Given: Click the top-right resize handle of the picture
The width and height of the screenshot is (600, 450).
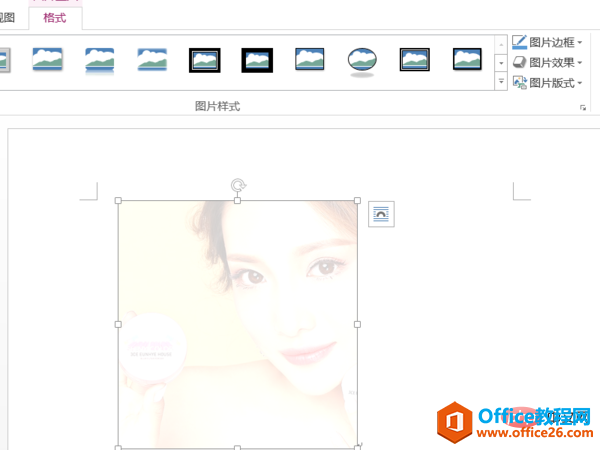Looking at the screenshot, I should [x=357, y=201].
